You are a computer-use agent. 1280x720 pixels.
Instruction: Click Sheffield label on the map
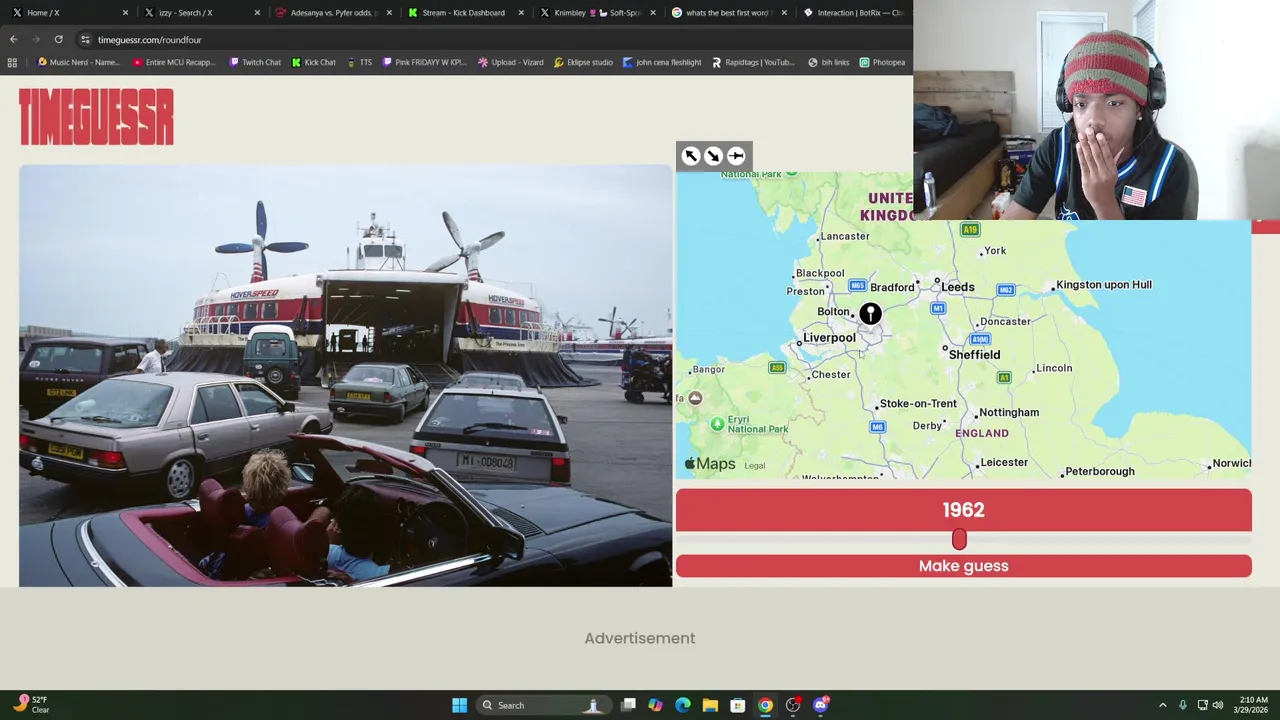pyautogui.click(x=974, y=355)
